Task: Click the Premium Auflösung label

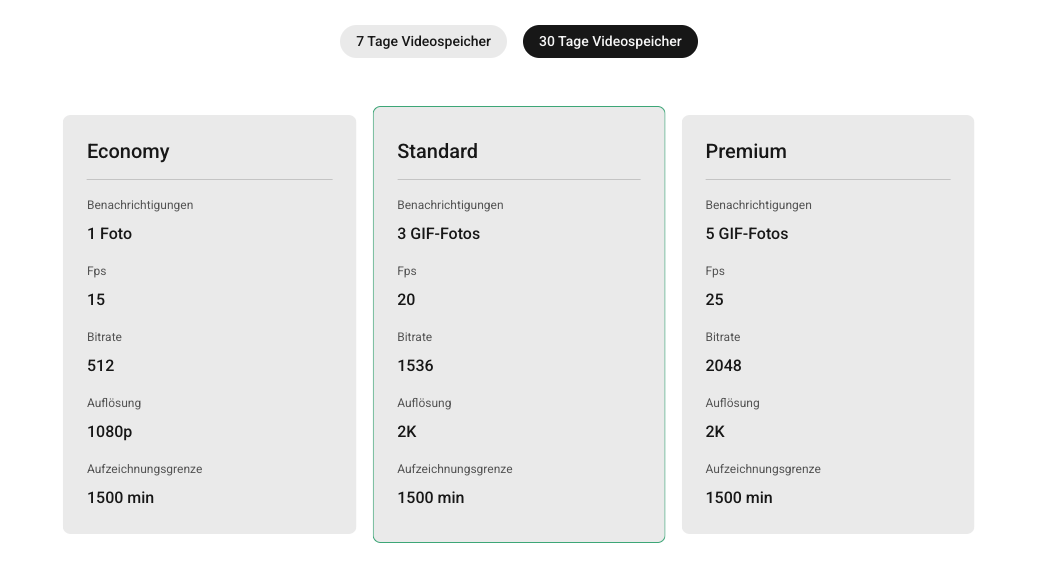Action: (732, 403)
